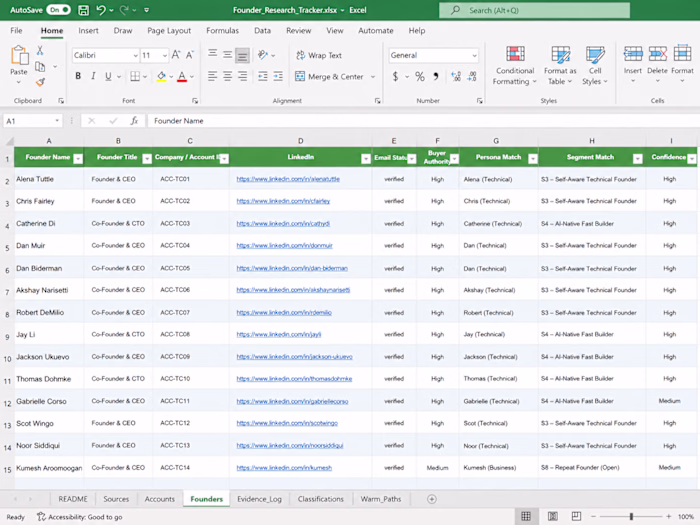Click the Fill Color yellow bucket
Screen dimensions: 700x525
(x=161, y=76)
